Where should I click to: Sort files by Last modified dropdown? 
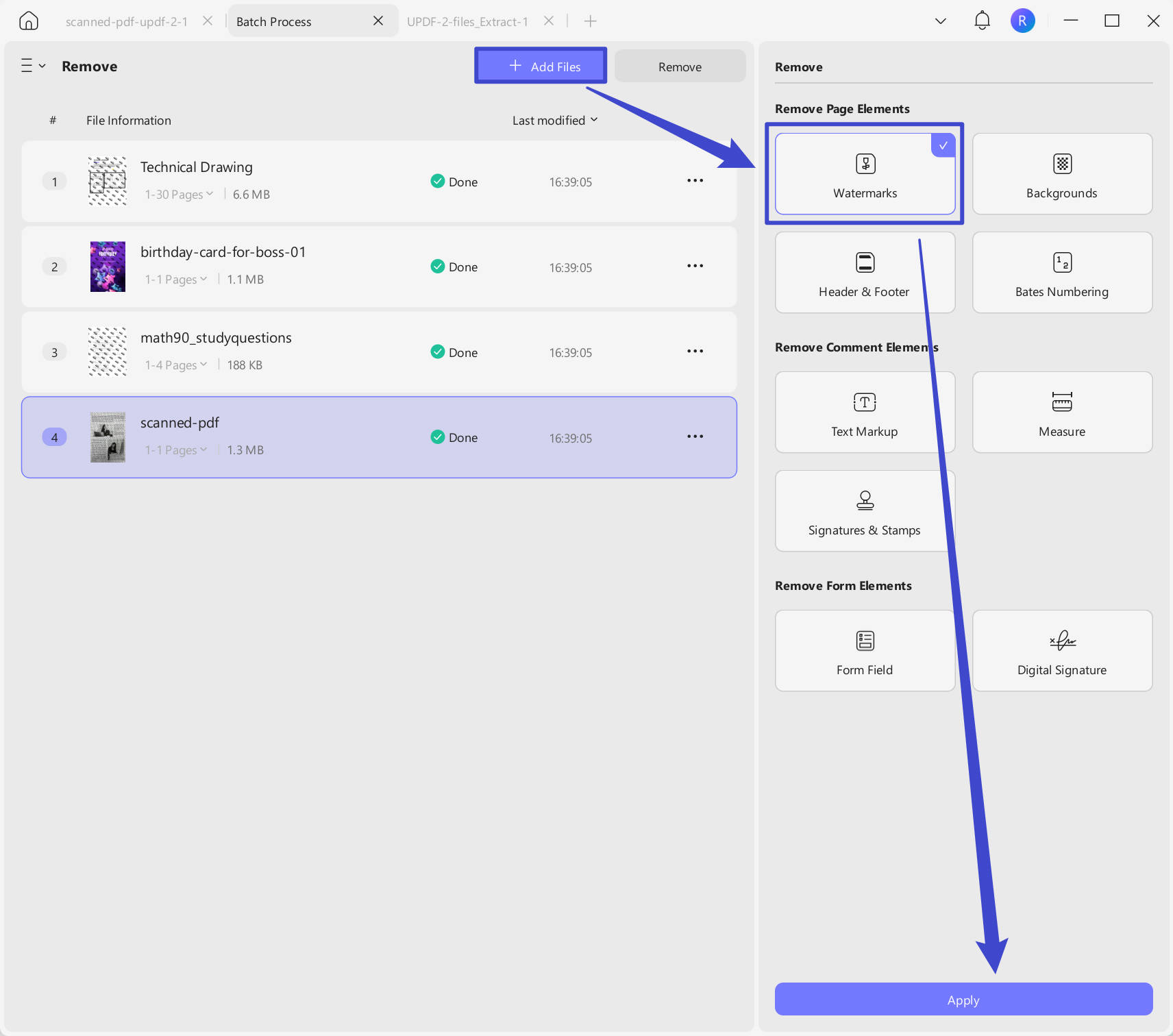(555, 121)
